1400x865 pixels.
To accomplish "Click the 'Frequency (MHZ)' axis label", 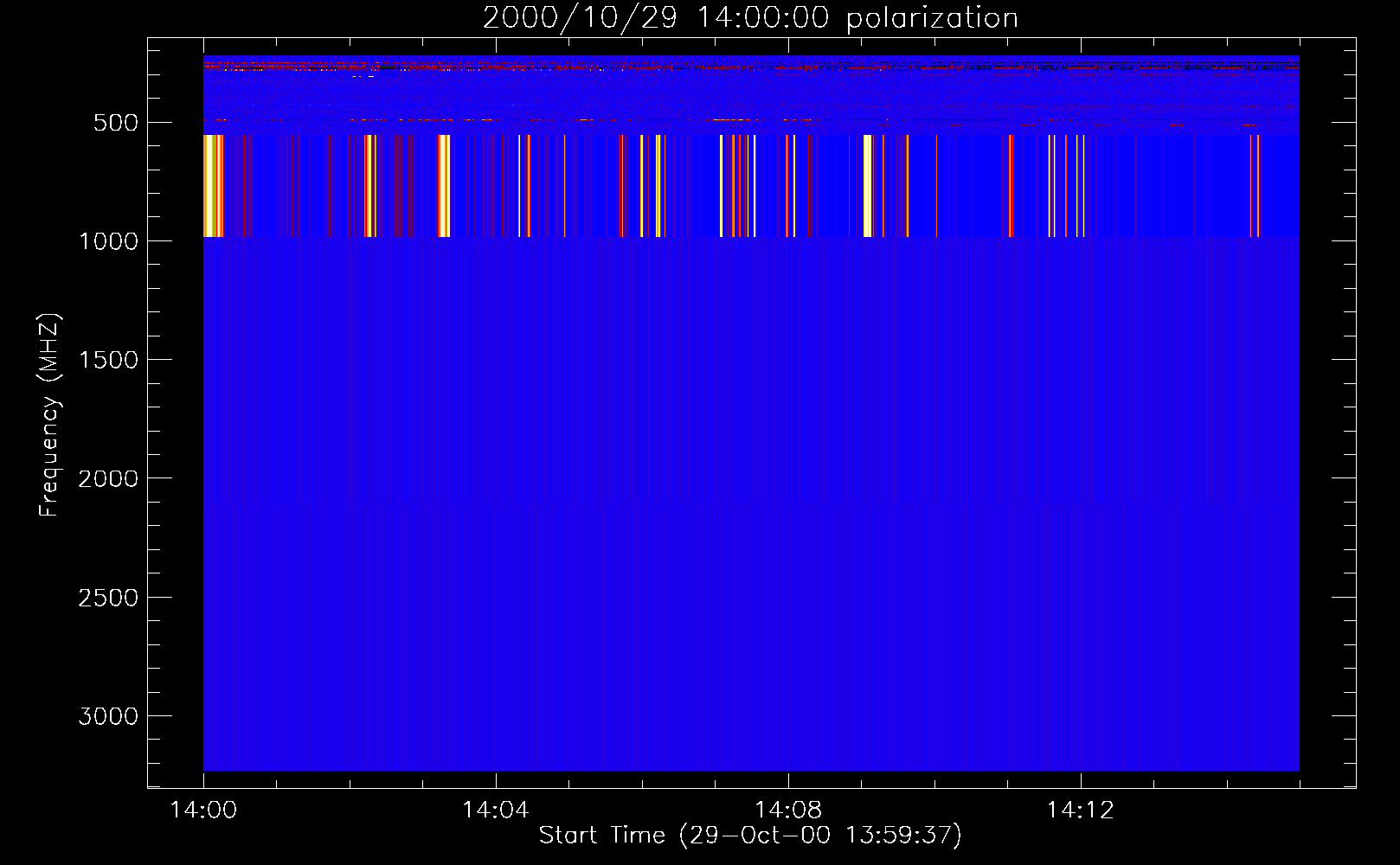I will coord(50,415).
